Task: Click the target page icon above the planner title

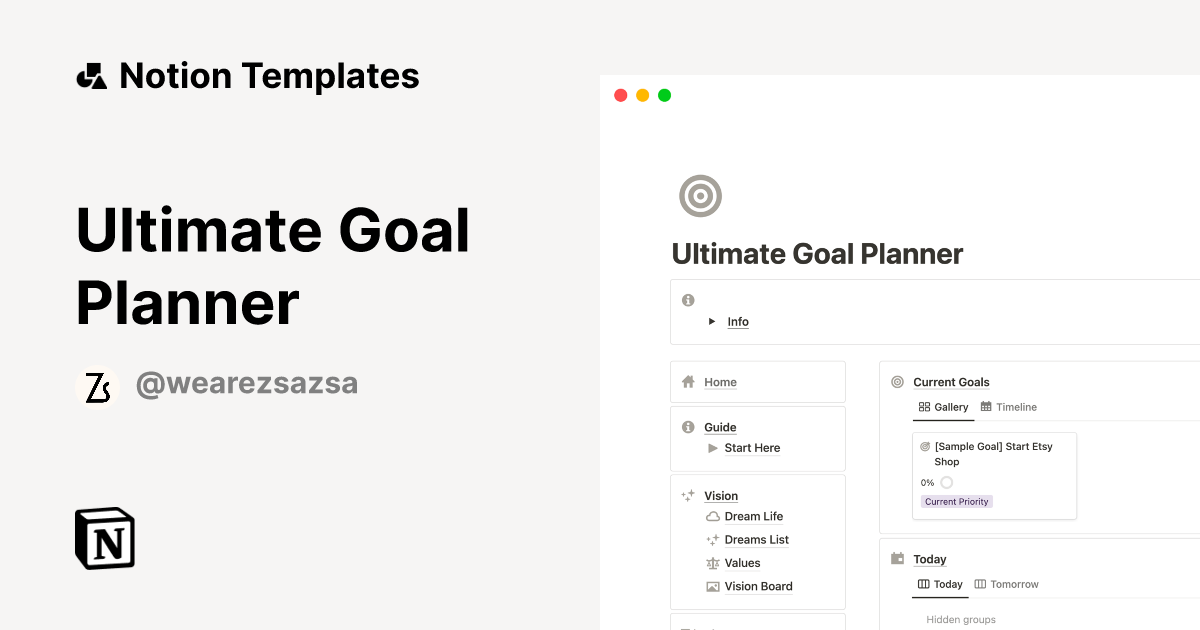Action: [700, 196]
